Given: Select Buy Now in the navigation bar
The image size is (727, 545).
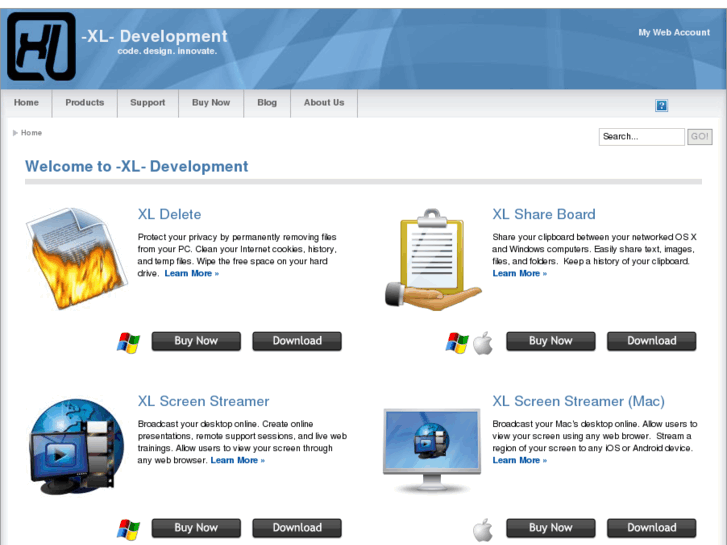Looking at the screenshot, I should [211, 103].
